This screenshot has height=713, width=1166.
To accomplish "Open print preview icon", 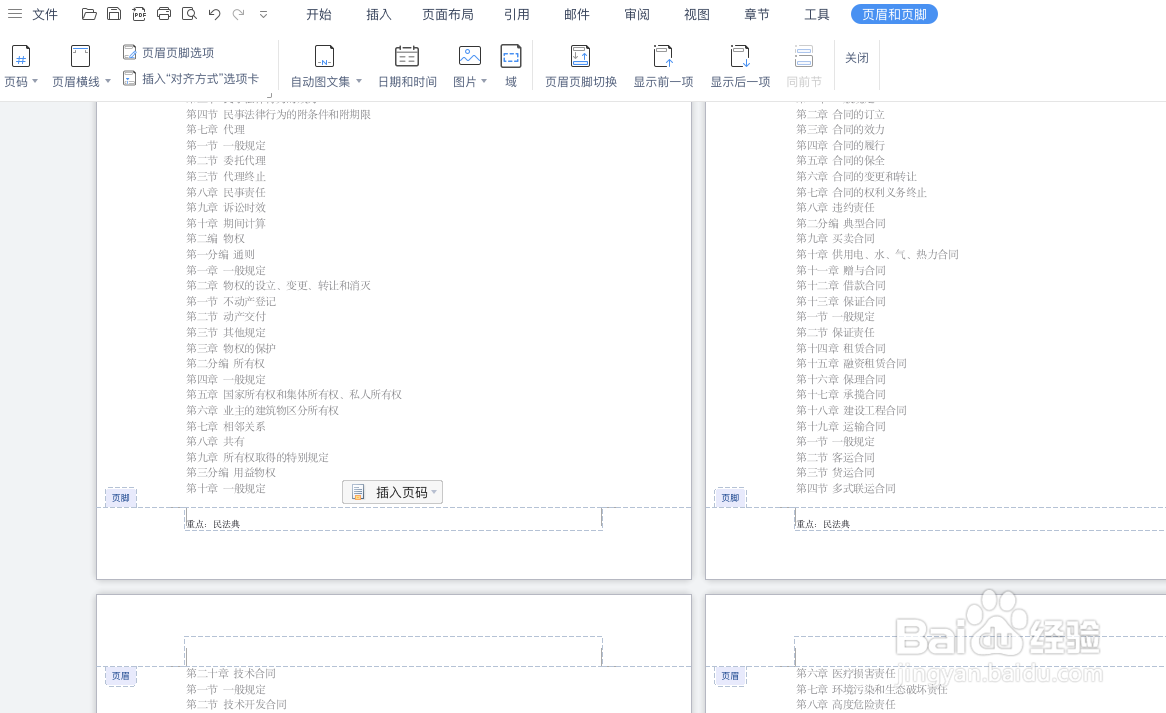I will 190,13.
